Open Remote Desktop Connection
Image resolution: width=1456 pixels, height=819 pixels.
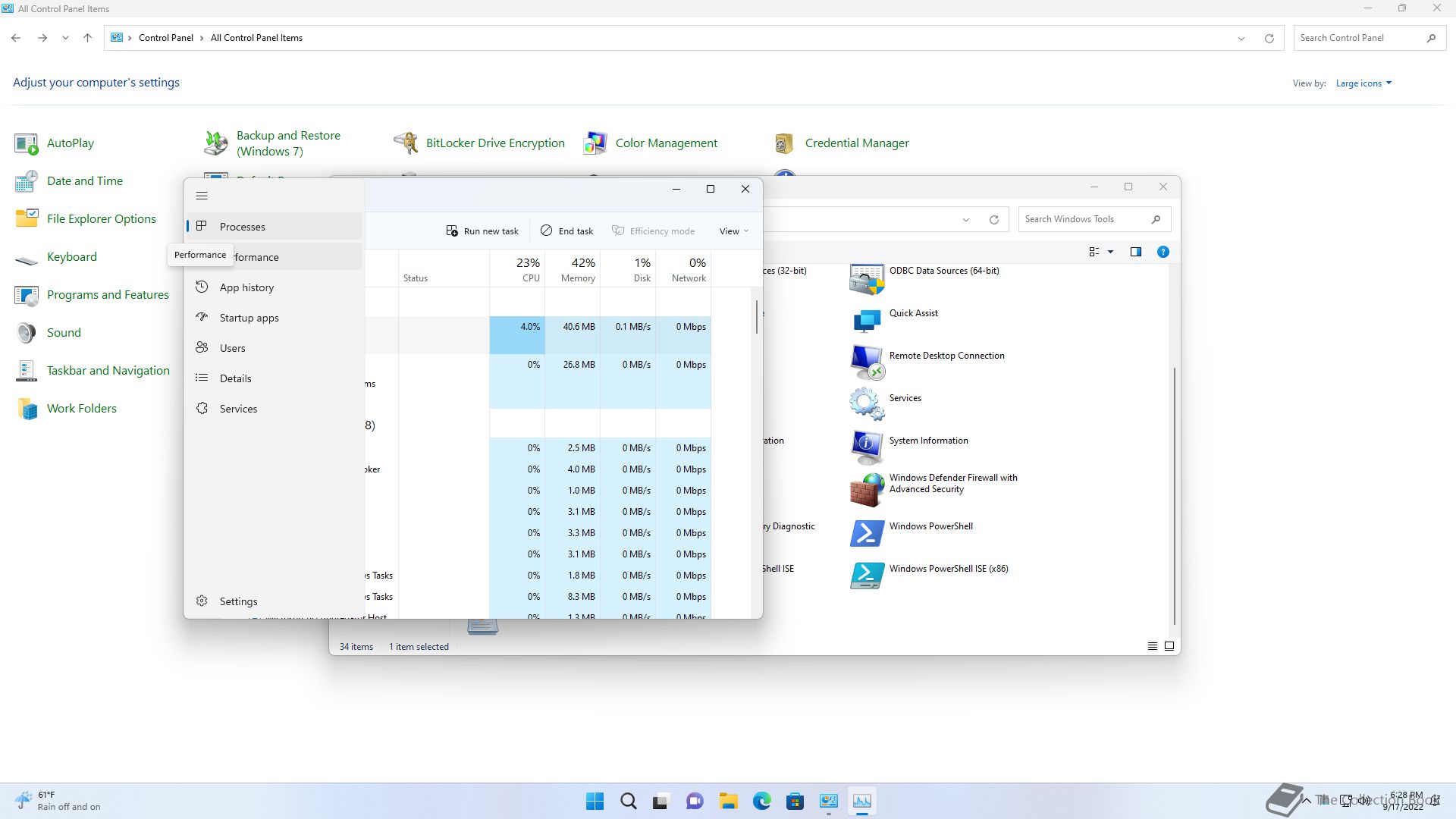[927, 364]
